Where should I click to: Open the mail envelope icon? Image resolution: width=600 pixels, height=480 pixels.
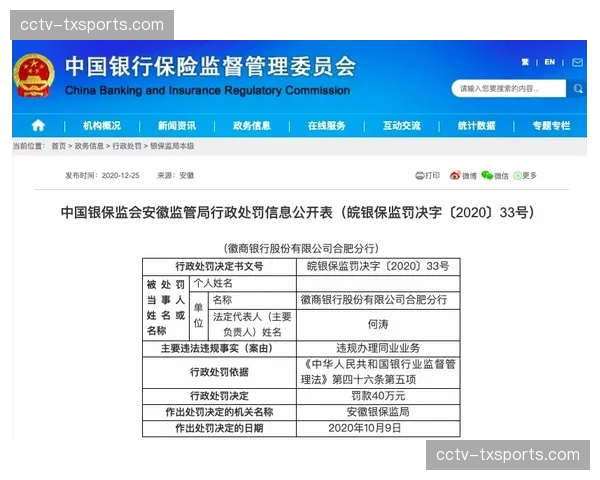pyautogui.click(x=577, y=62)
